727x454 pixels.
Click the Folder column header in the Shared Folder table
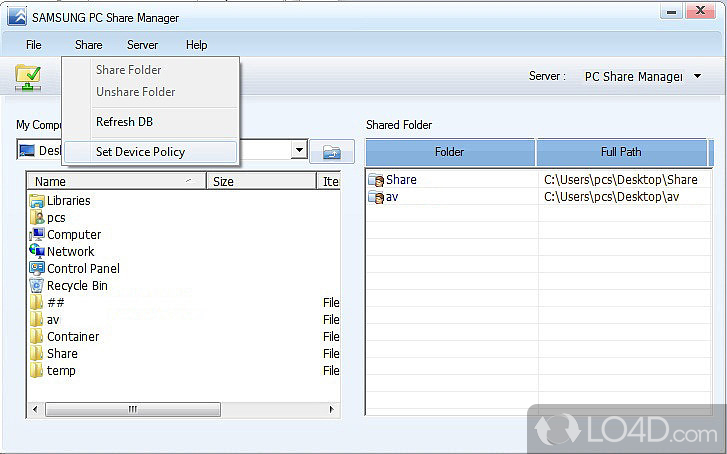(450, 152)
